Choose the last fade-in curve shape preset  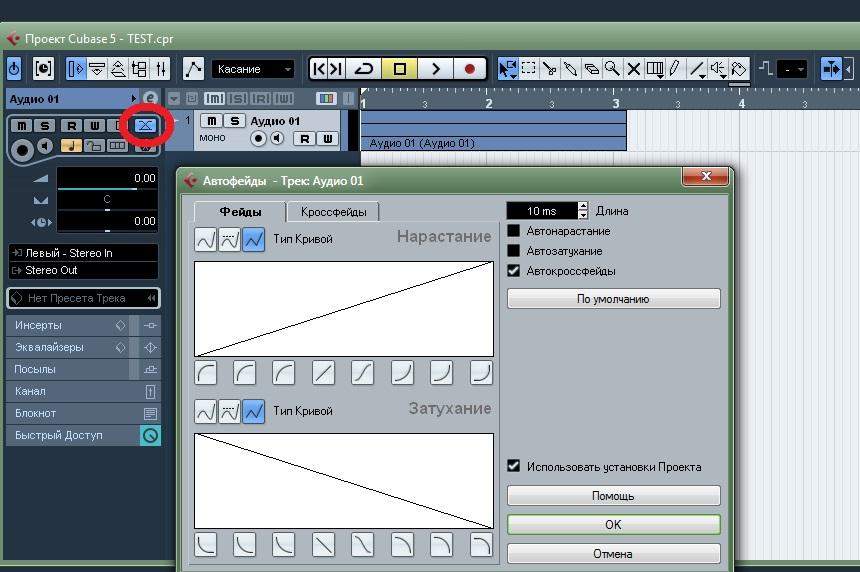coord(481,373)
